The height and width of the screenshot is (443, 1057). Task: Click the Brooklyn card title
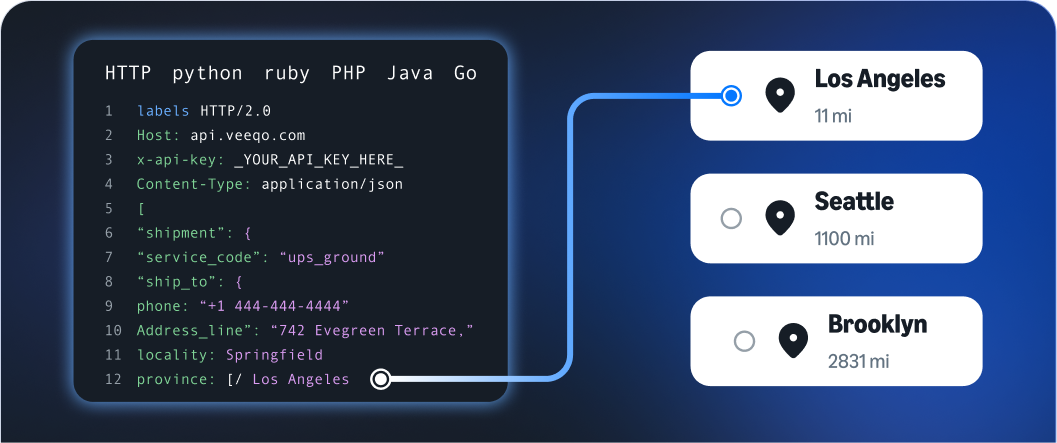pos(877,324)
